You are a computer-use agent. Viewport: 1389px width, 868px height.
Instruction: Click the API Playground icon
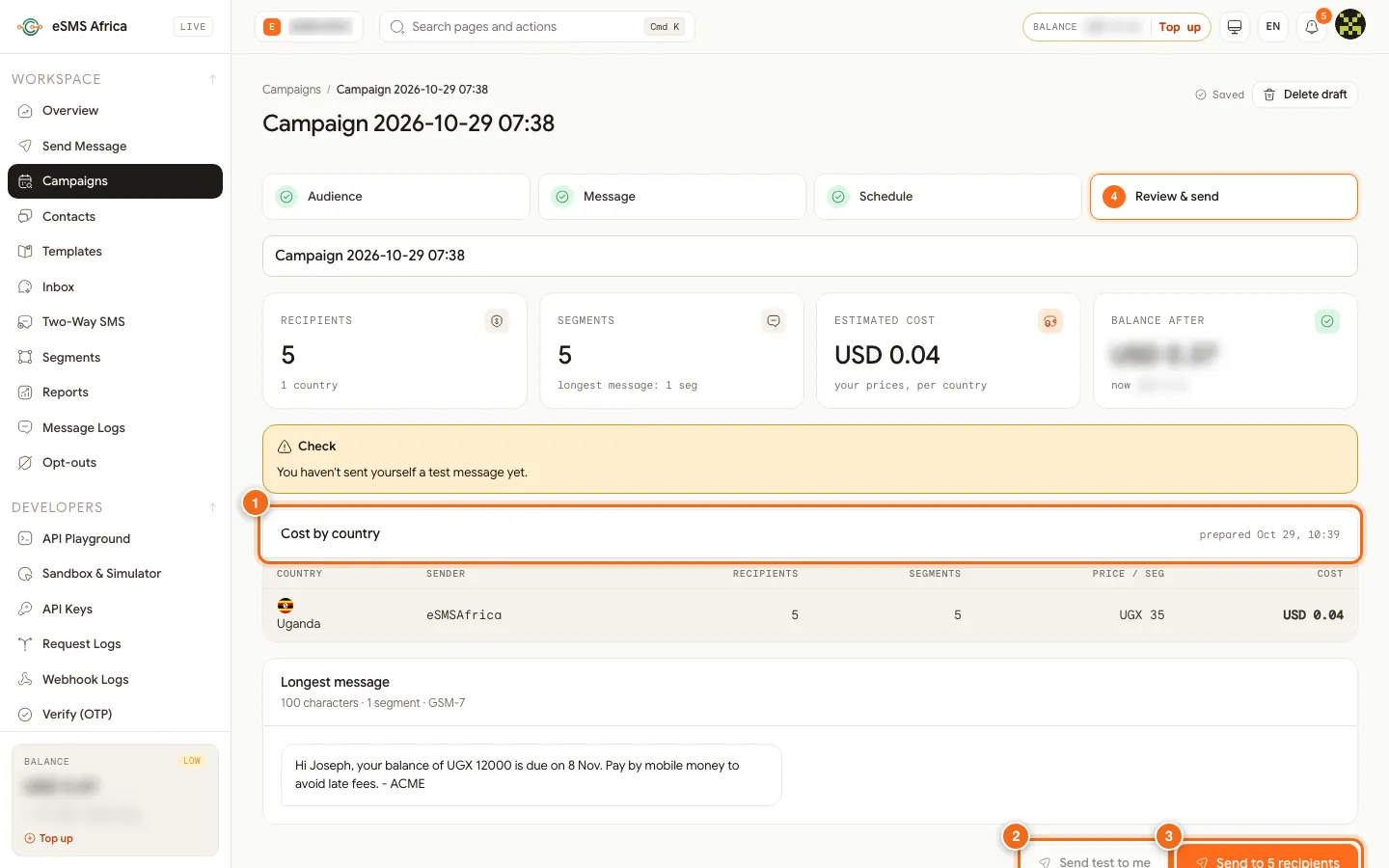25,539
